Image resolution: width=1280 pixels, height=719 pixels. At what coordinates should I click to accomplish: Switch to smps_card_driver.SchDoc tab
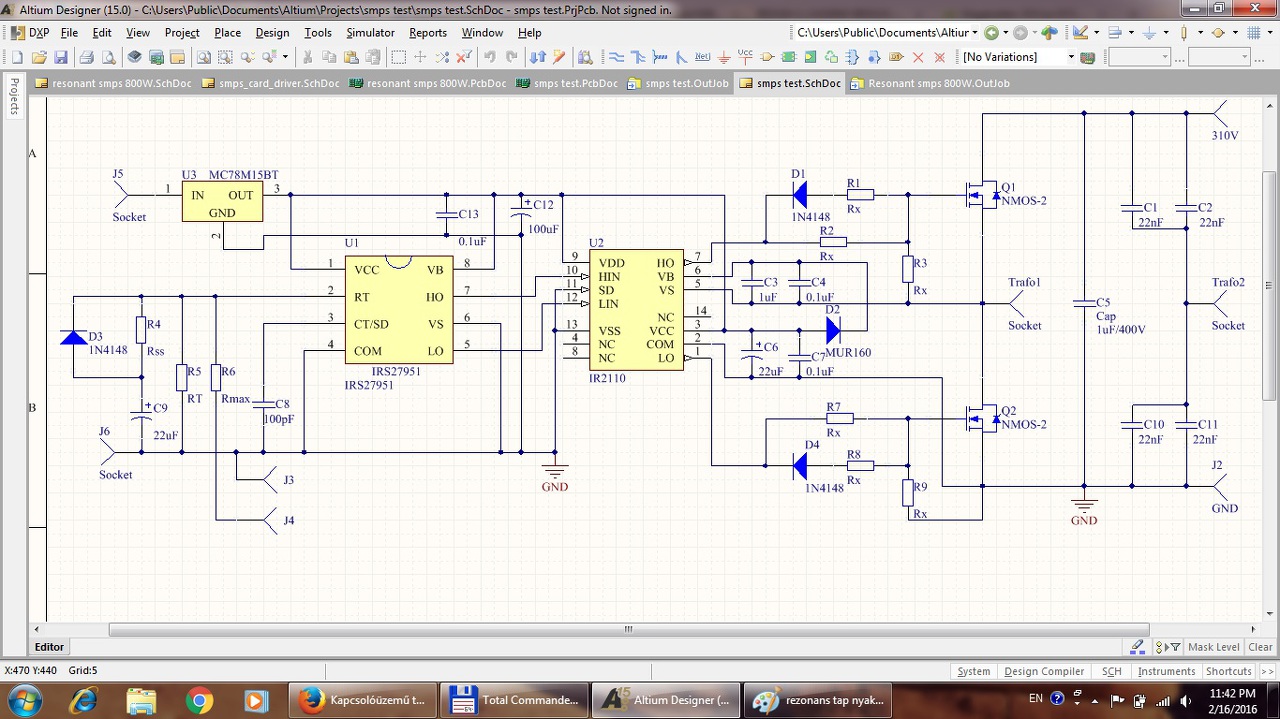(x=270, y=83)
